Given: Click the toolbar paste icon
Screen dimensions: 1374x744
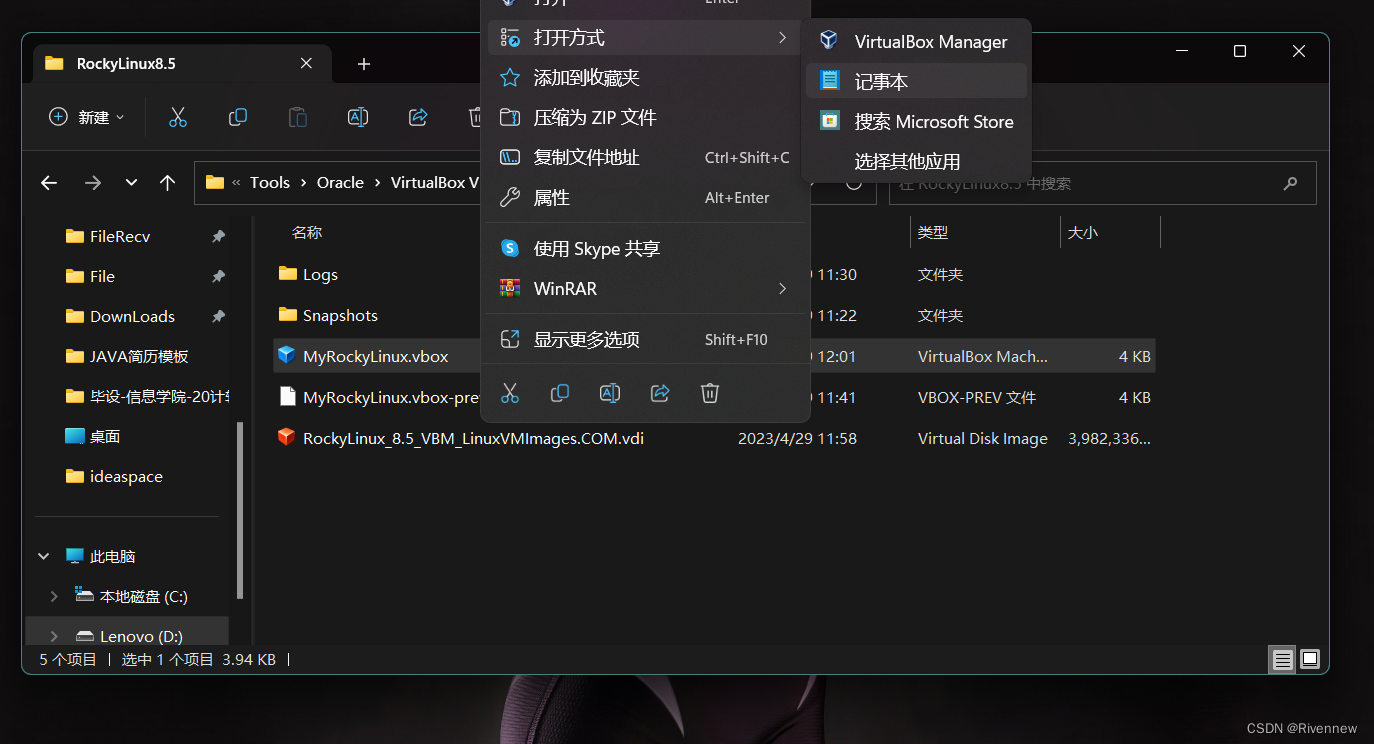Looking at the screenshot, I should point(298,117).
